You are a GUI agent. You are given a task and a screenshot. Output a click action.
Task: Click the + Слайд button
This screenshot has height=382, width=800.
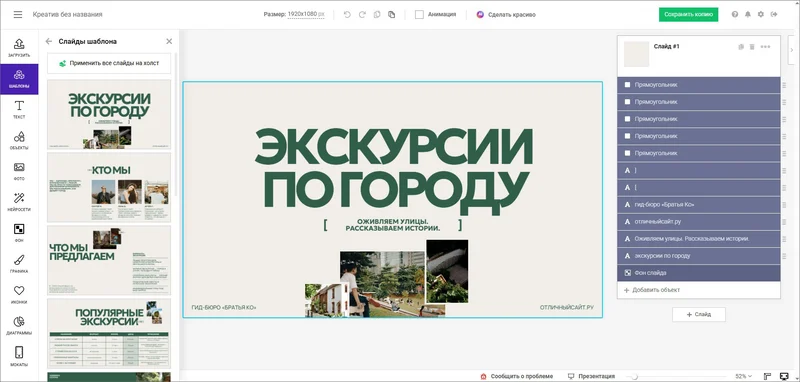pyautogui.click(x=698, y=315)
